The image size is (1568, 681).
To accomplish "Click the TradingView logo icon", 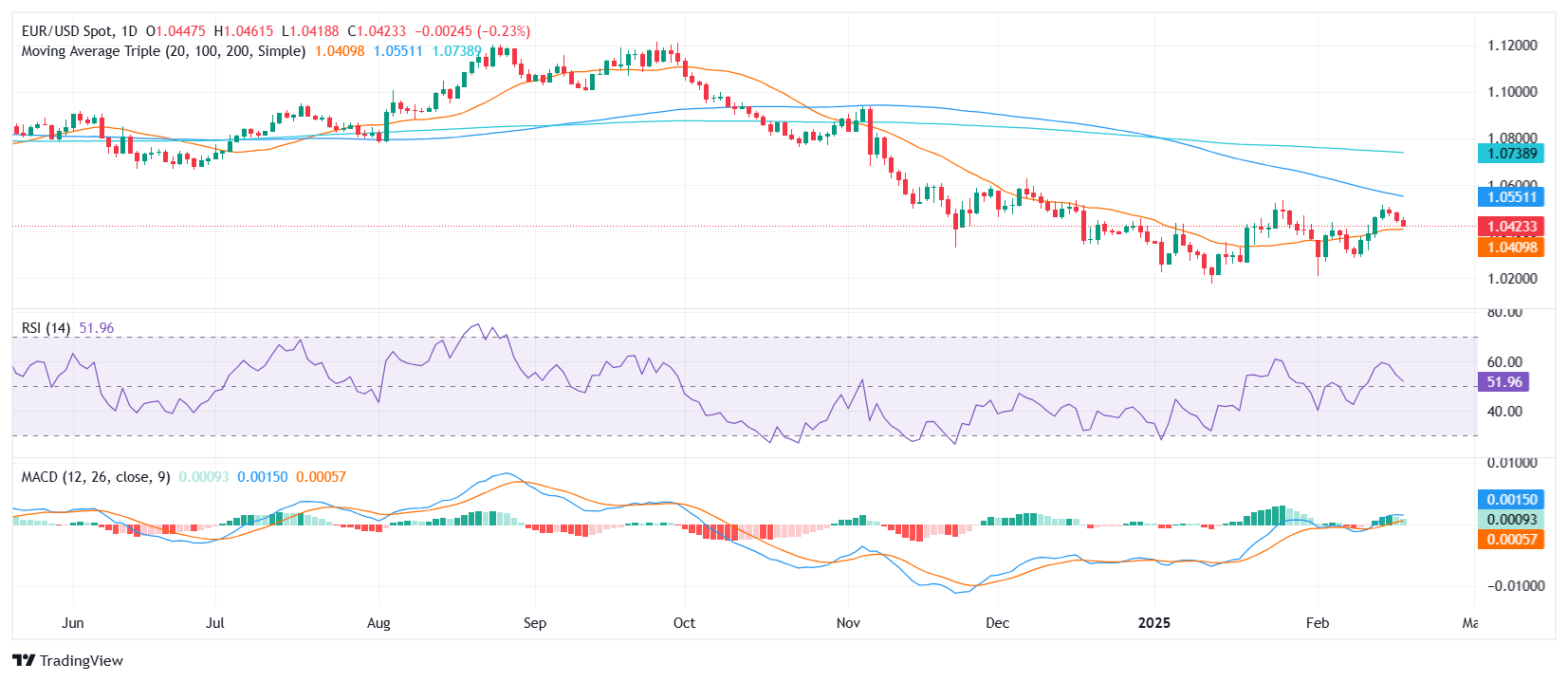I will pyautogui.click(x=24, y=661).
